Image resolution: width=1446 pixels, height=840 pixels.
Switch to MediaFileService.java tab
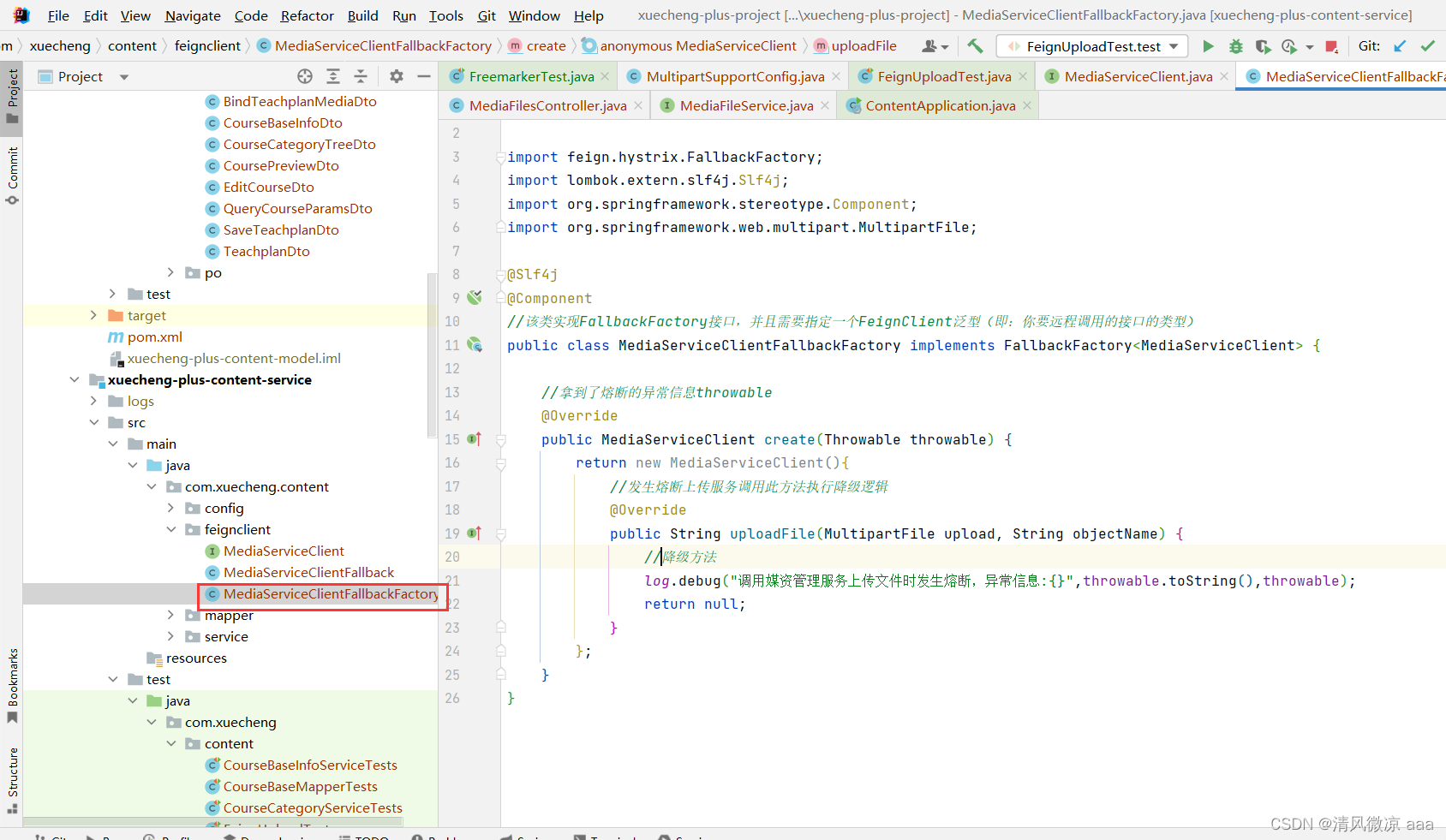pos(746,105)
